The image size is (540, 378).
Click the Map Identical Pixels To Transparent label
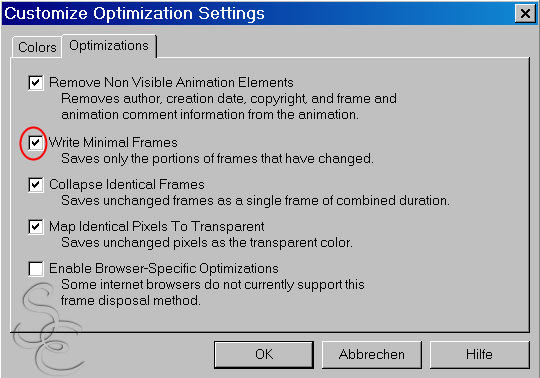click(157, 227)
